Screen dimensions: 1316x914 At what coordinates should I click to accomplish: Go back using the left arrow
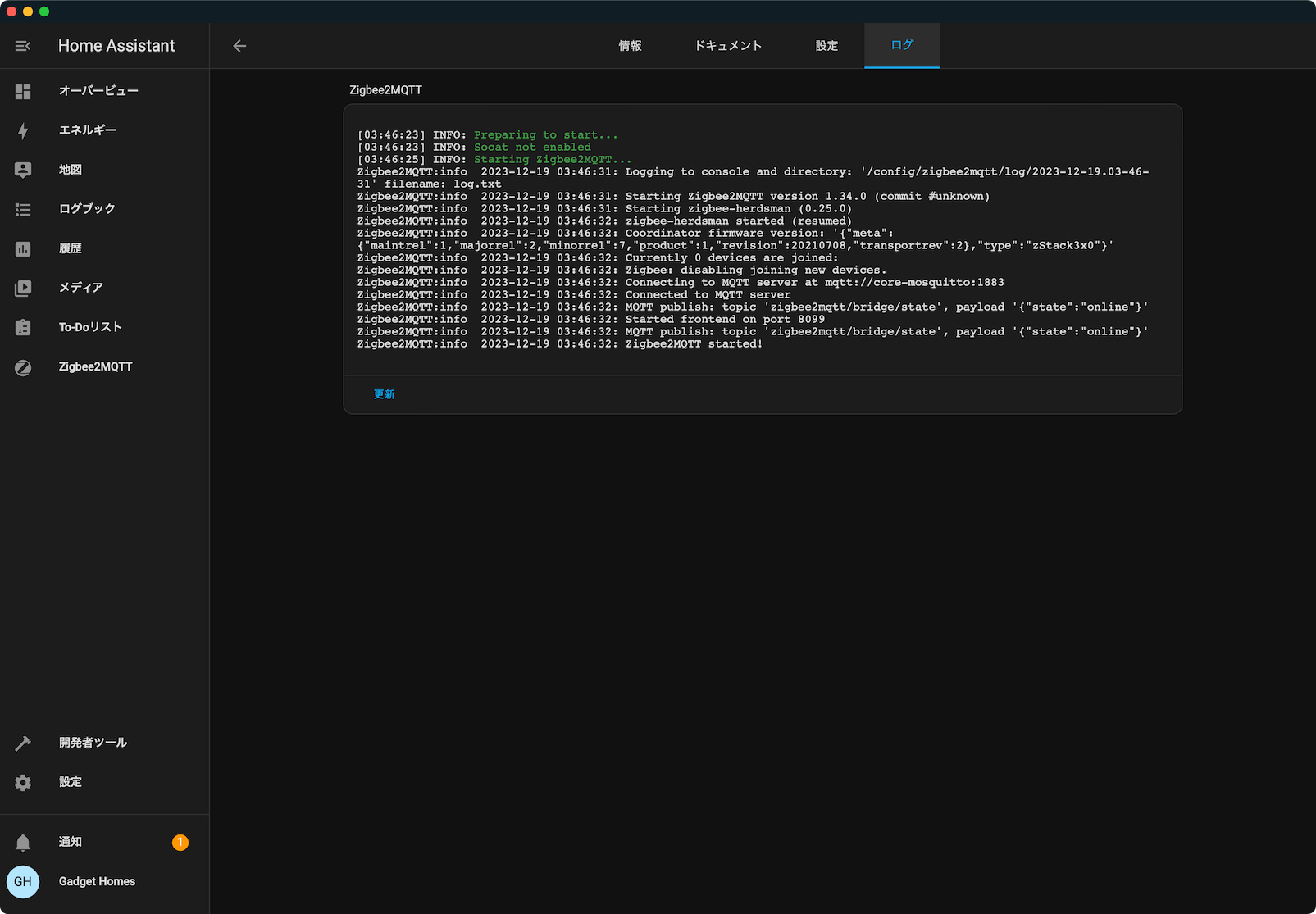pos(239,46)
